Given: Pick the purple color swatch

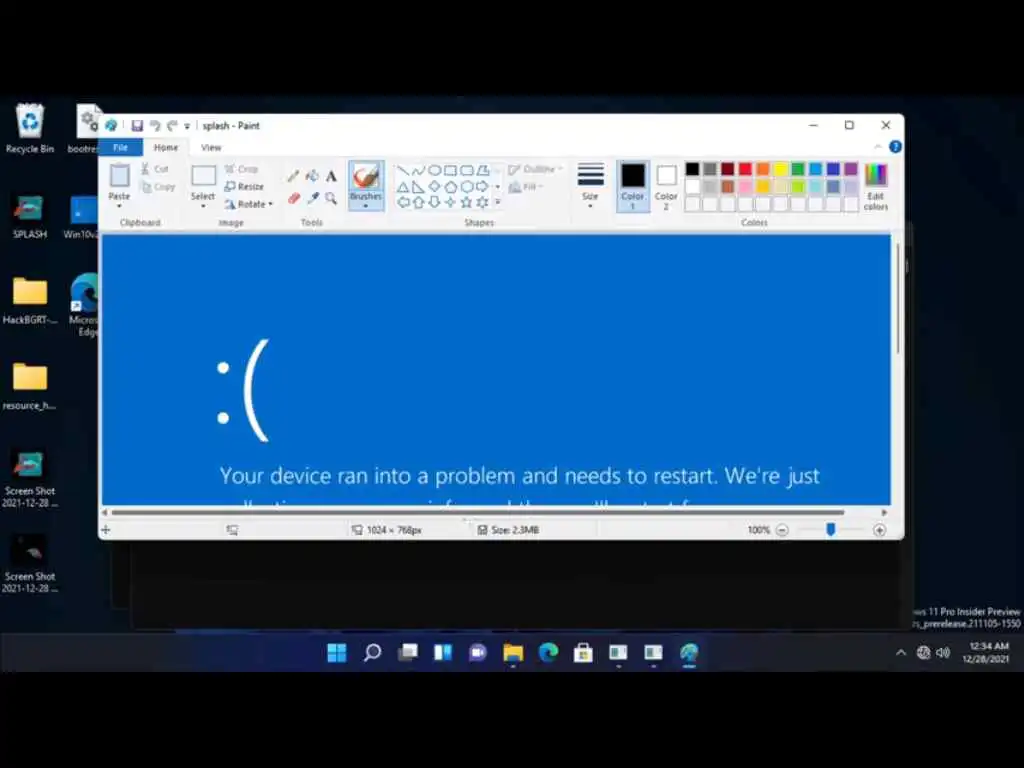Looking at the screenshot, I should click(851, 169).
